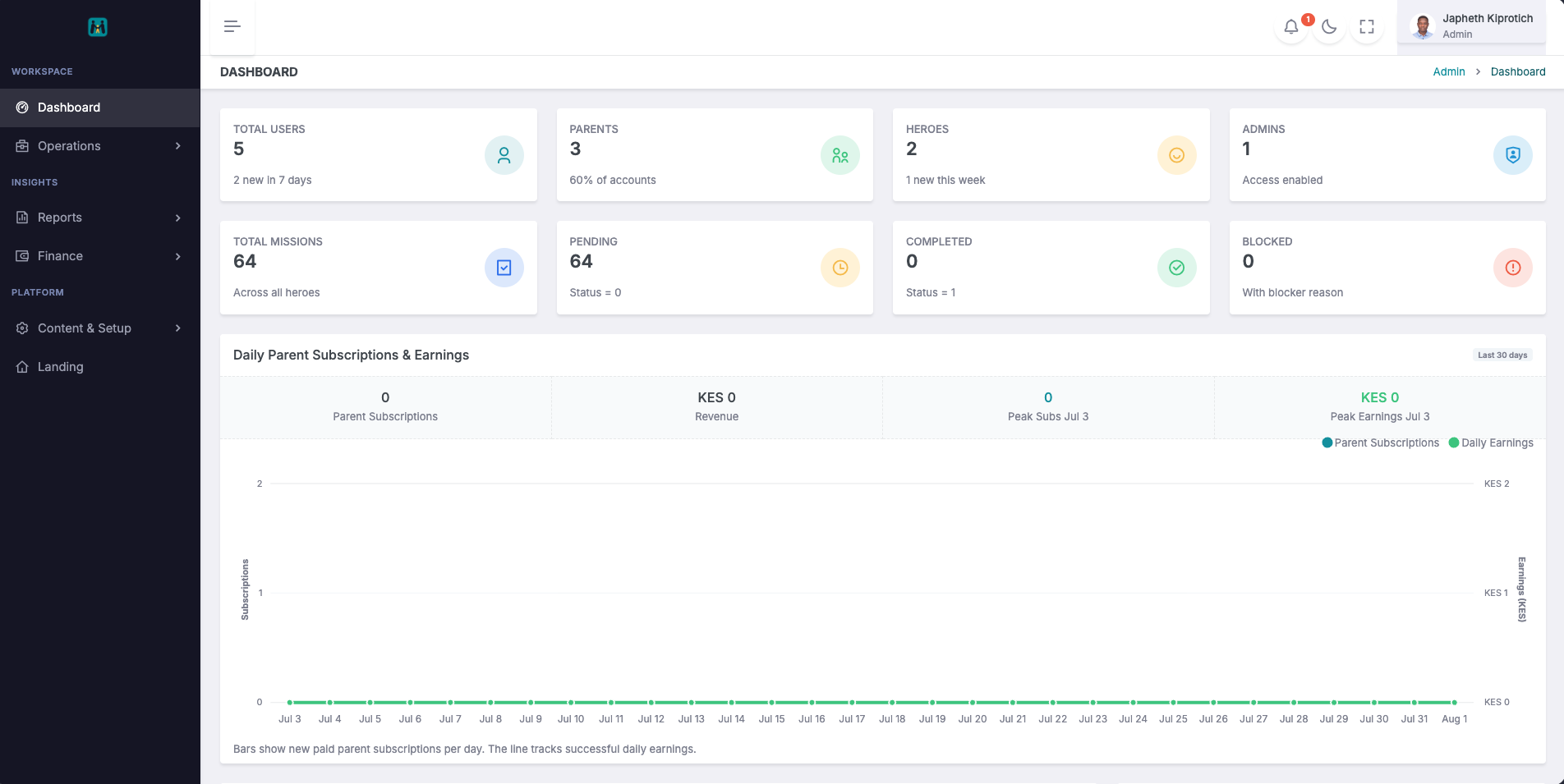Toggle Daily Earnings series in legend

1491,442
